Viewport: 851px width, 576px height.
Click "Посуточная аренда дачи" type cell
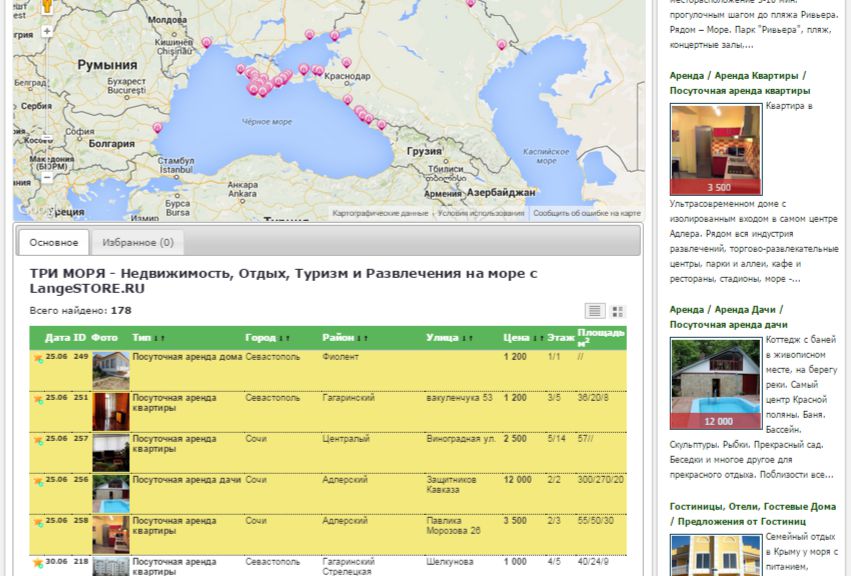coord(187,480)
